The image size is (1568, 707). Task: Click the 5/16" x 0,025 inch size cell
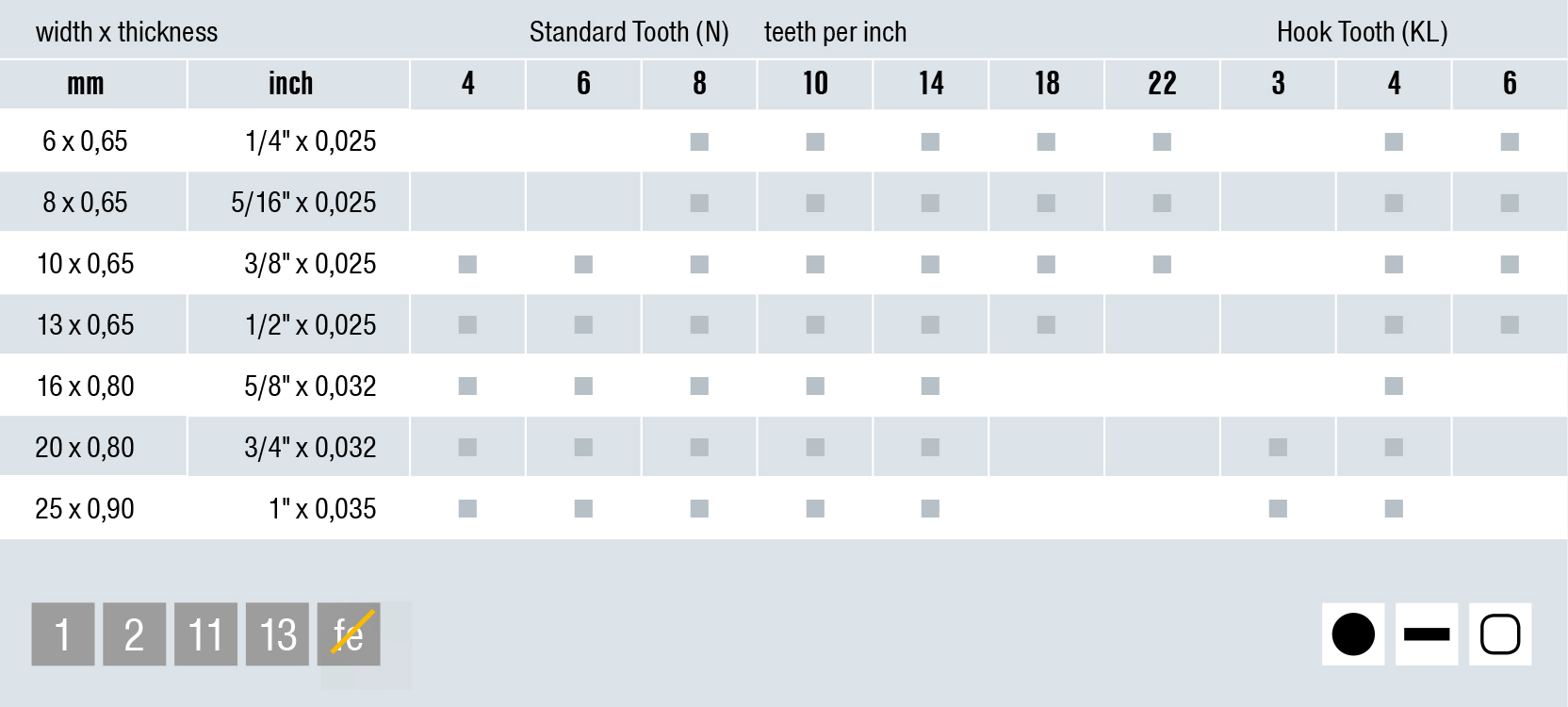click(x=303, y=202)
